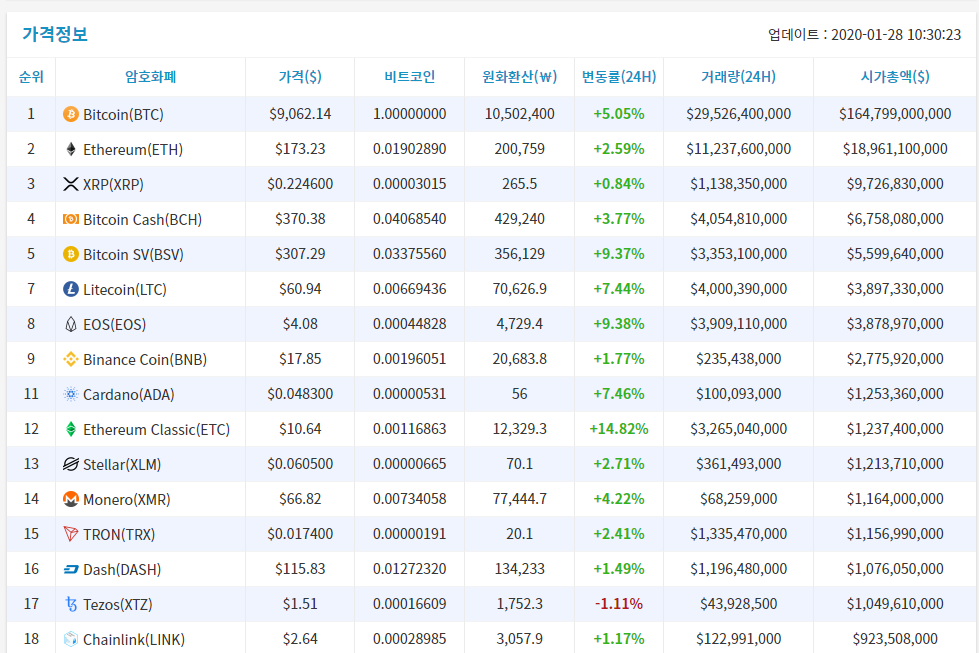Click Ethereum's bitcoin ratio 0.01902890
Viewport: 979px width, 653px height.
tap(410, 149)
